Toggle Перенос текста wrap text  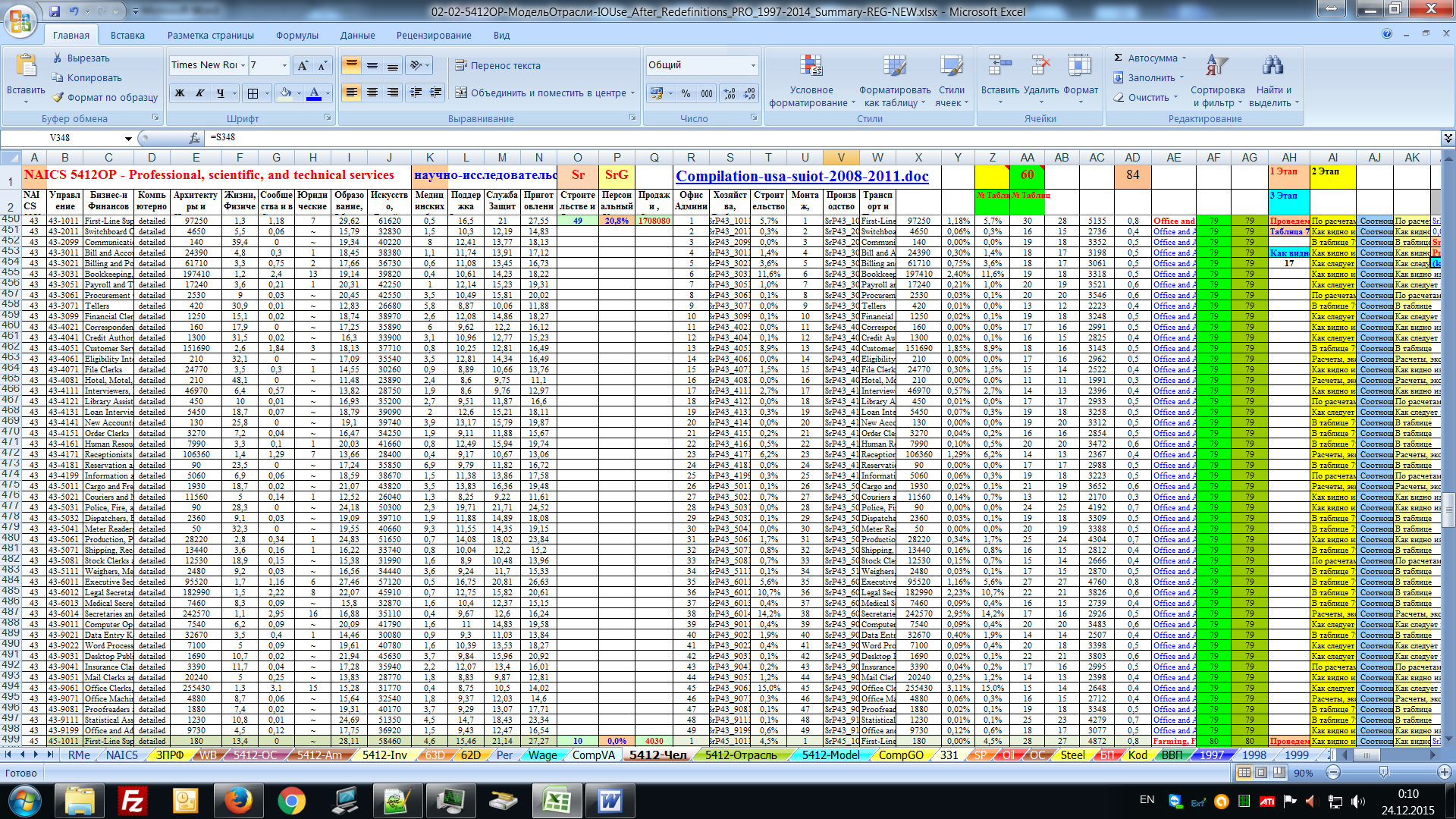click(x=497, y=66)
